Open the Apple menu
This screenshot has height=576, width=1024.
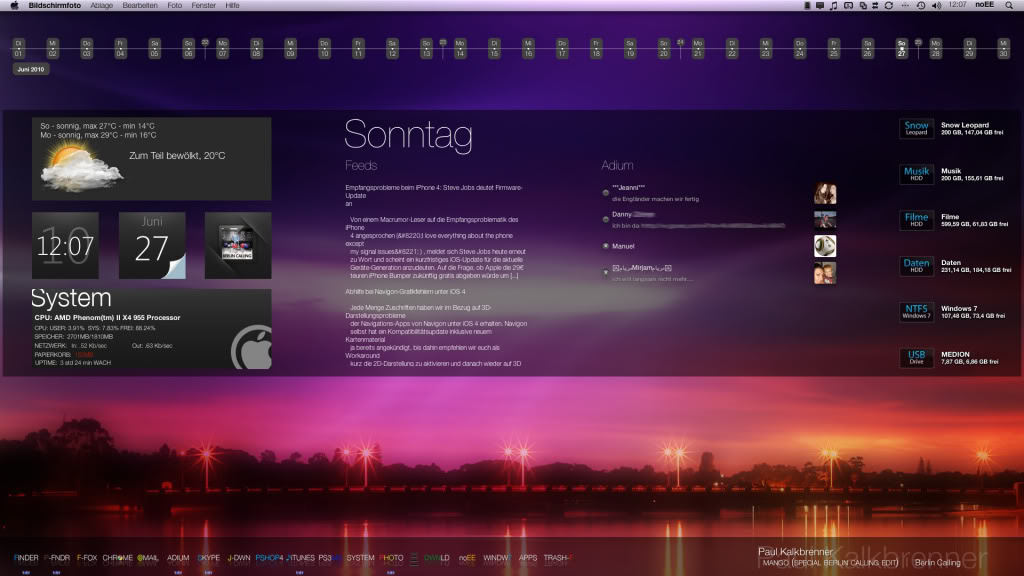[14, 5]
